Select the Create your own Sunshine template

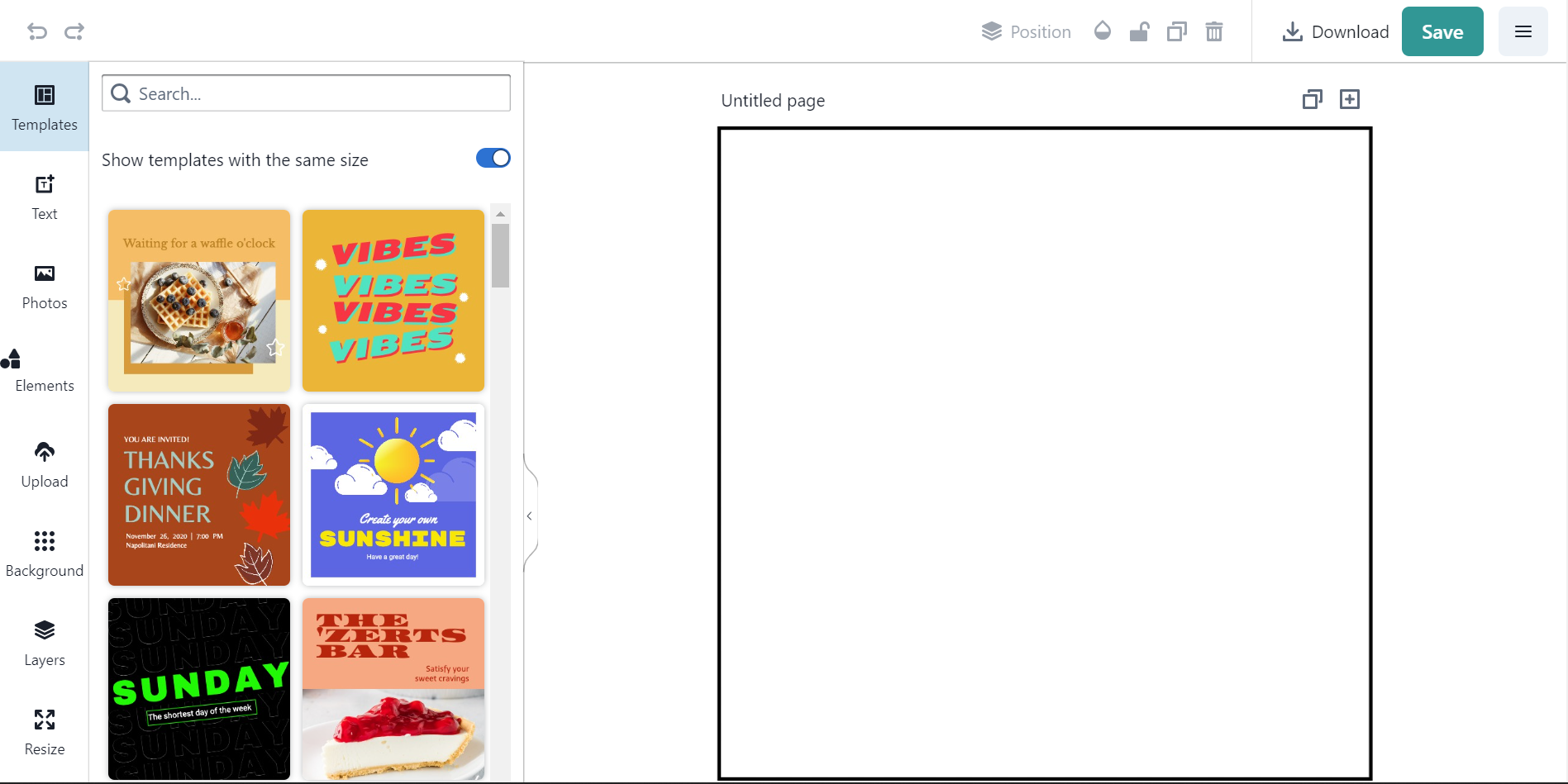pos(393,495)
